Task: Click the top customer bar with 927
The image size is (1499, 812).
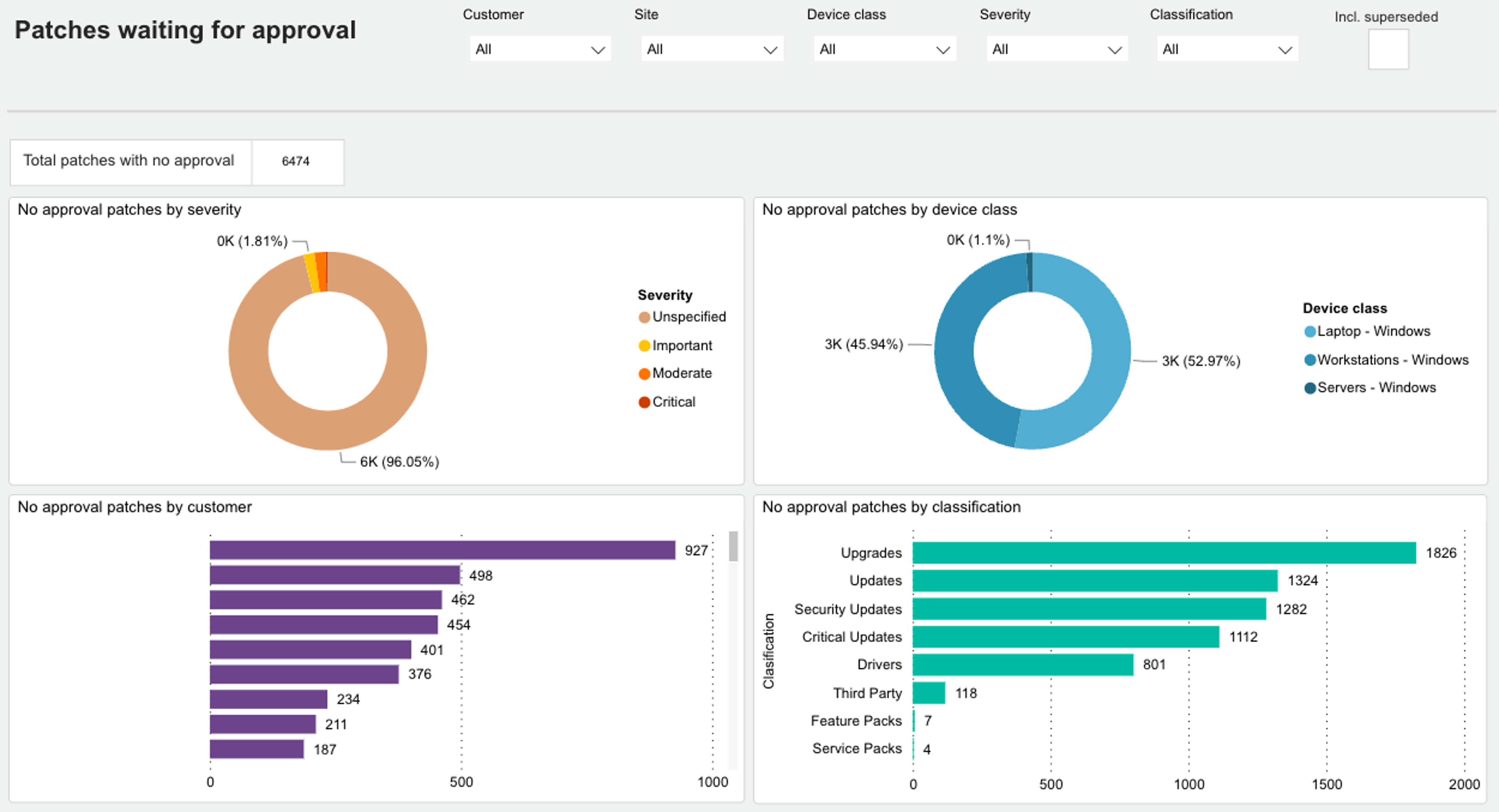Action: [442, 550]
